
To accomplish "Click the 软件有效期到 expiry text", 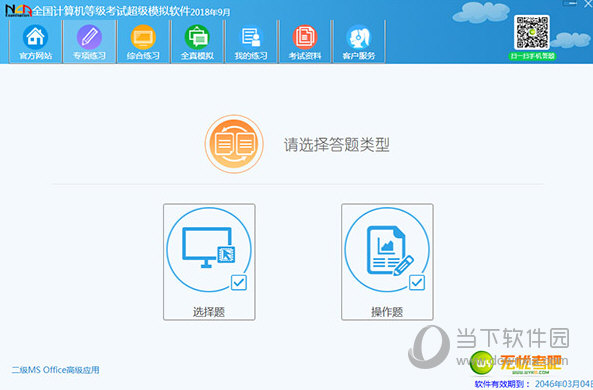I will pyautogui.click(x=534, y=384).
